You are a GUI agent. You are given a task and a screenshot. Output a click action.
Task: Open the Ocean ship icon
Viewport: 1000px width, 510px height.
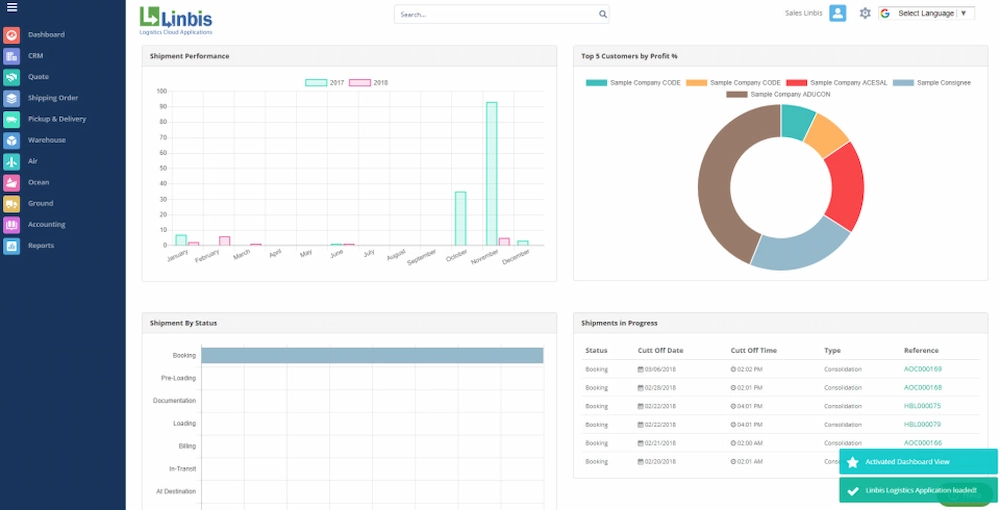click(11, 182)
